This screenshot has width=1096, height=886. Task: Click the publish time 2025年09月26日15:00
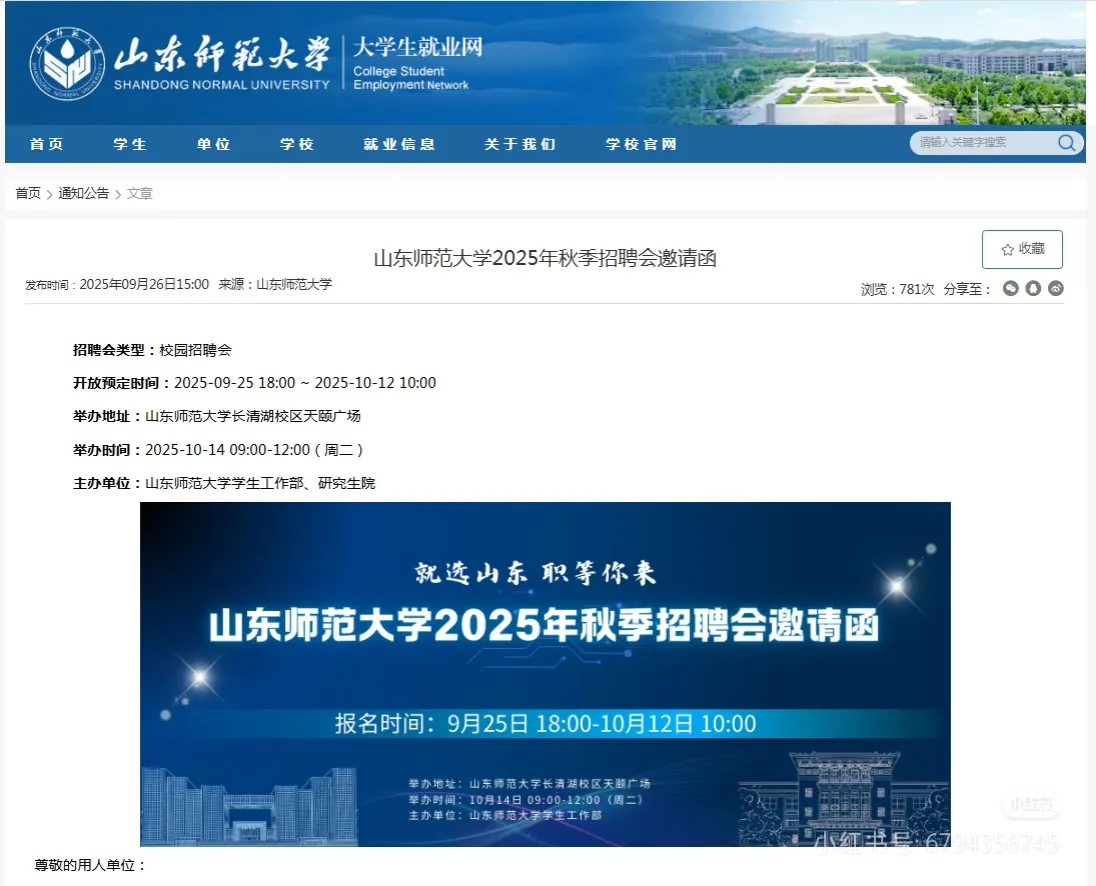(144, 284)
